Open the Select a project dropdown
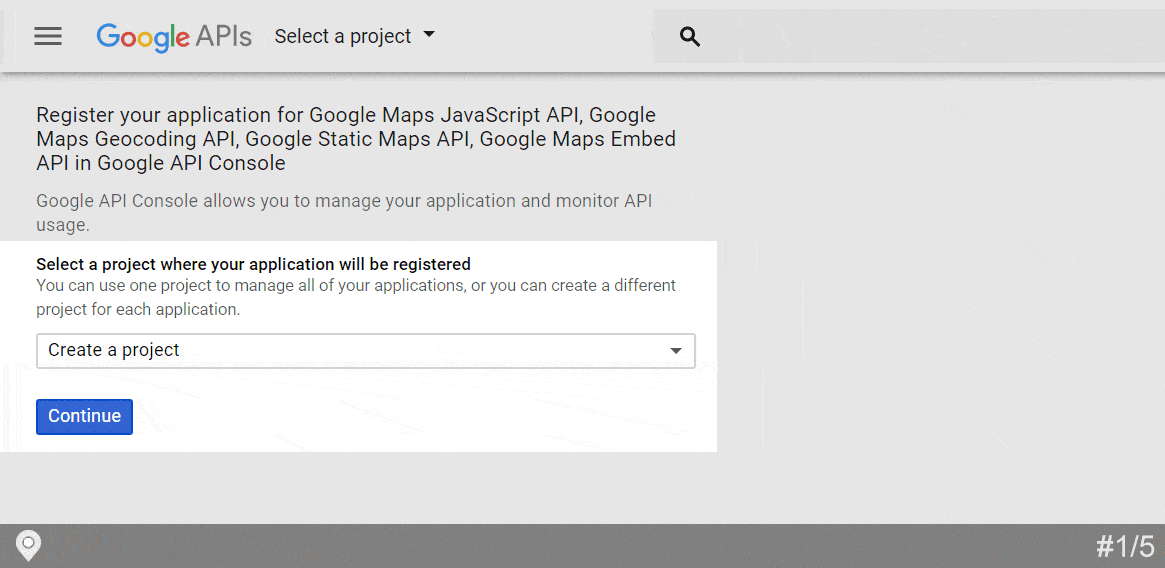 point(354,36)
